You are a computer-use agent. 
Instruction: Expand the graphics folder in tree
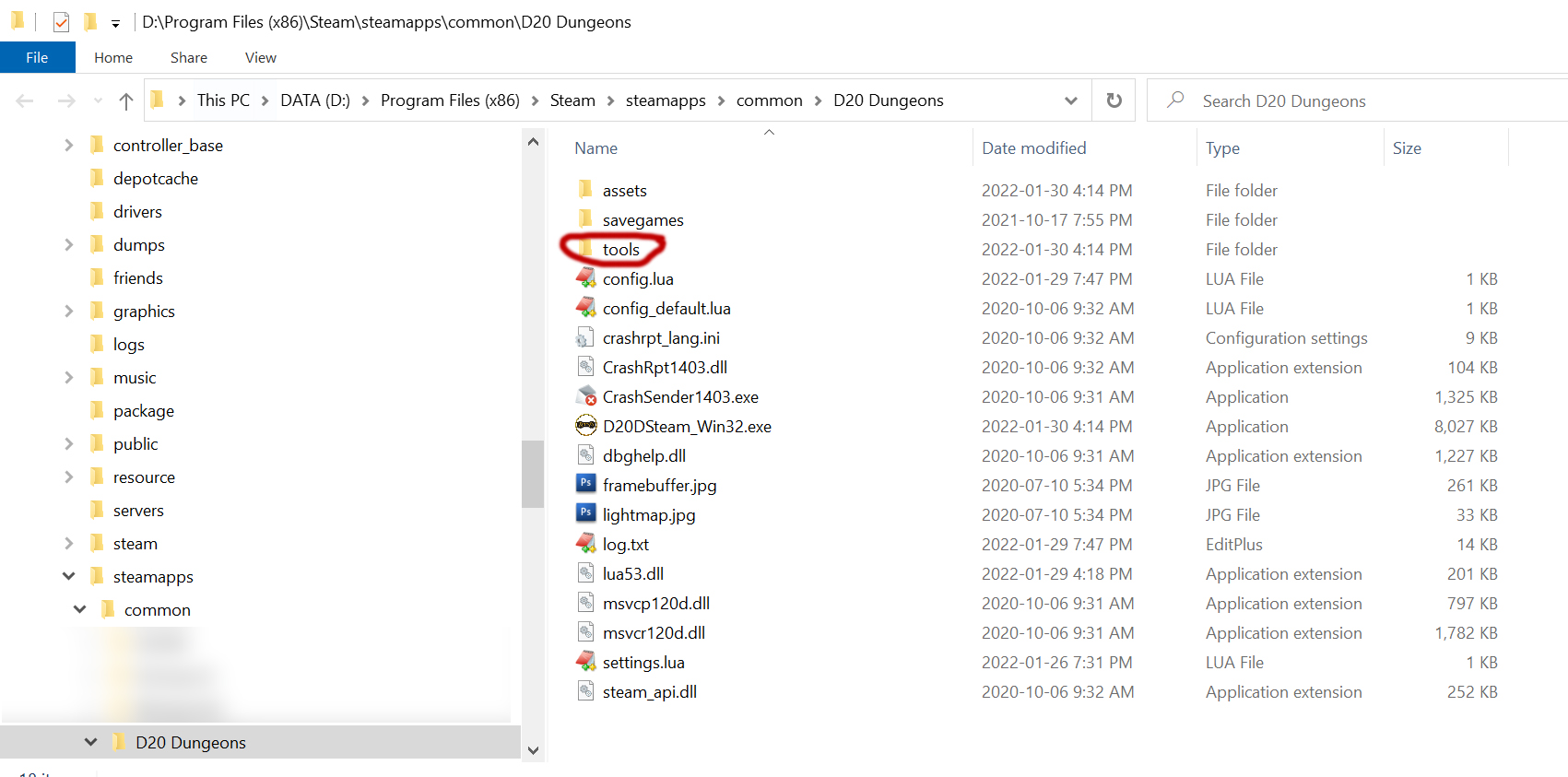tap(69, 311)
